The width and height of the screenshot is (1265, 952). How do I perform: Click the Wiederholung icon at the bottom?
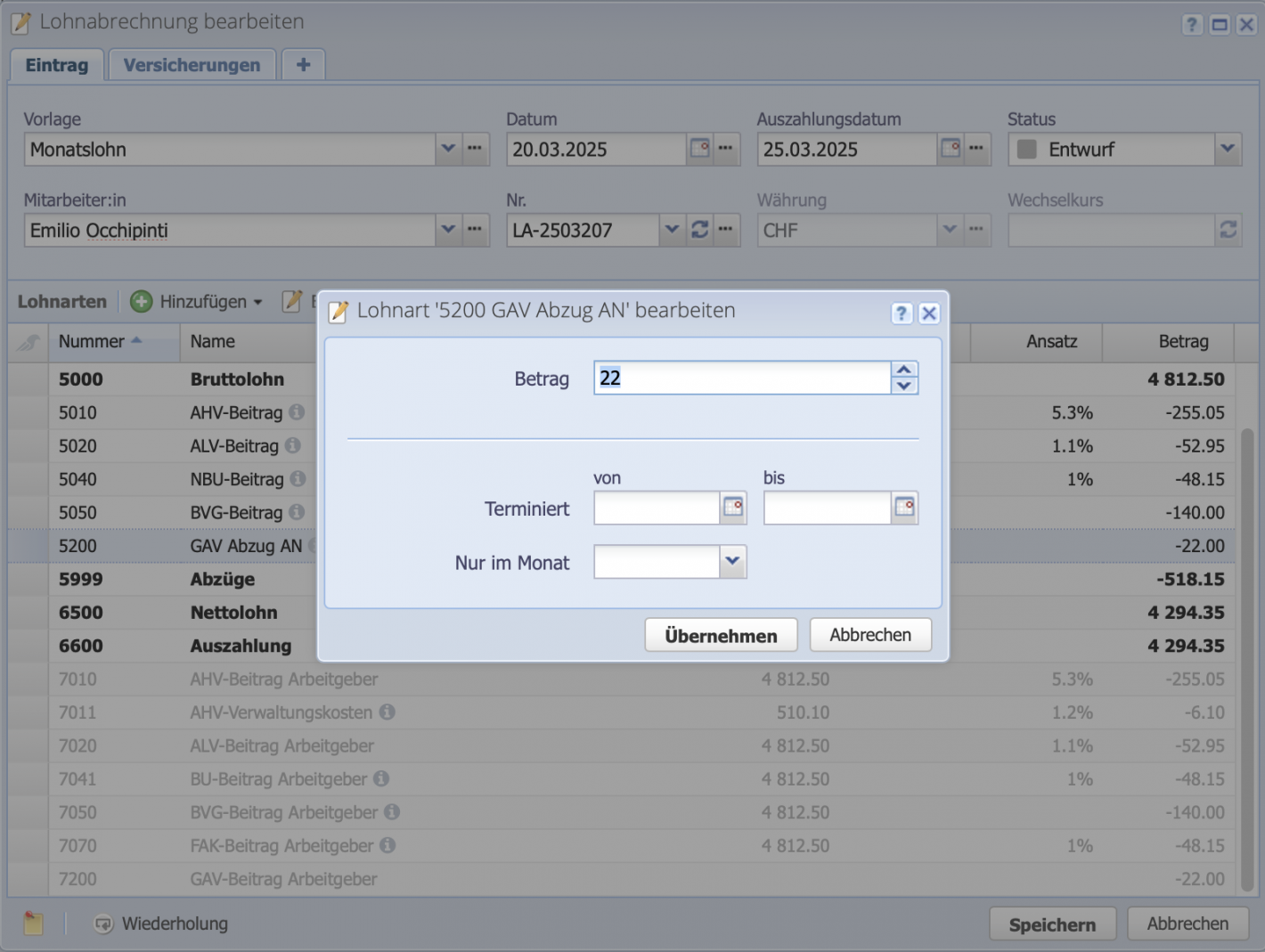point(104,924)
